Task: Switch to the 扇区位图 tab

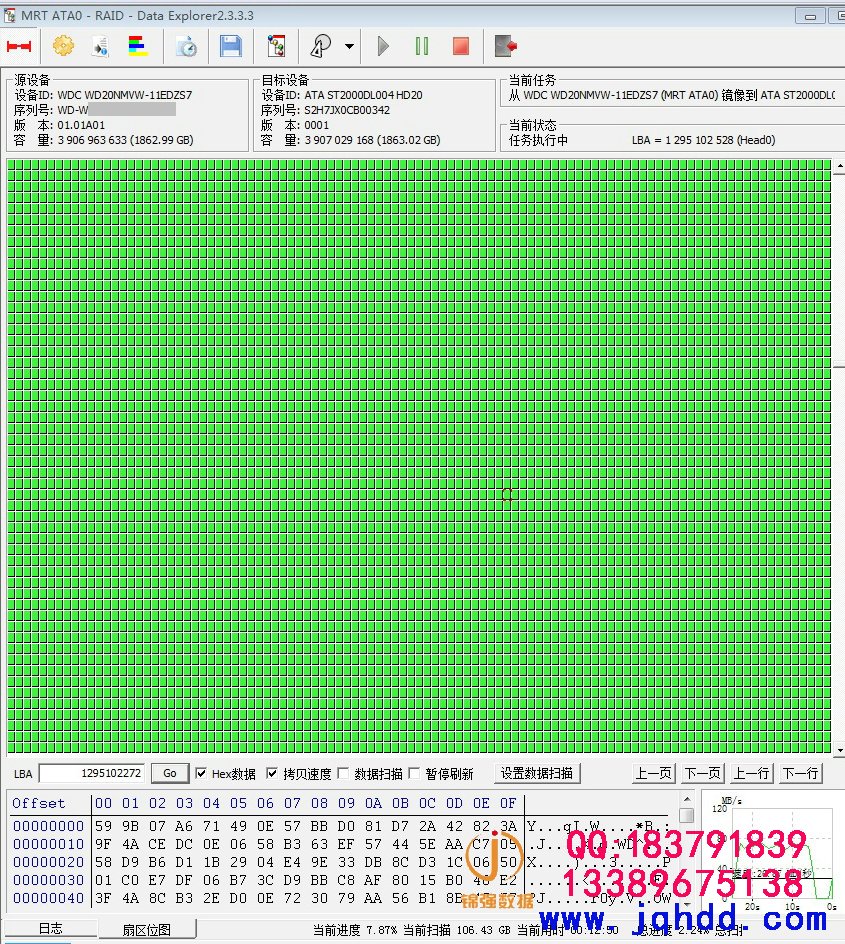Action: 147,929
